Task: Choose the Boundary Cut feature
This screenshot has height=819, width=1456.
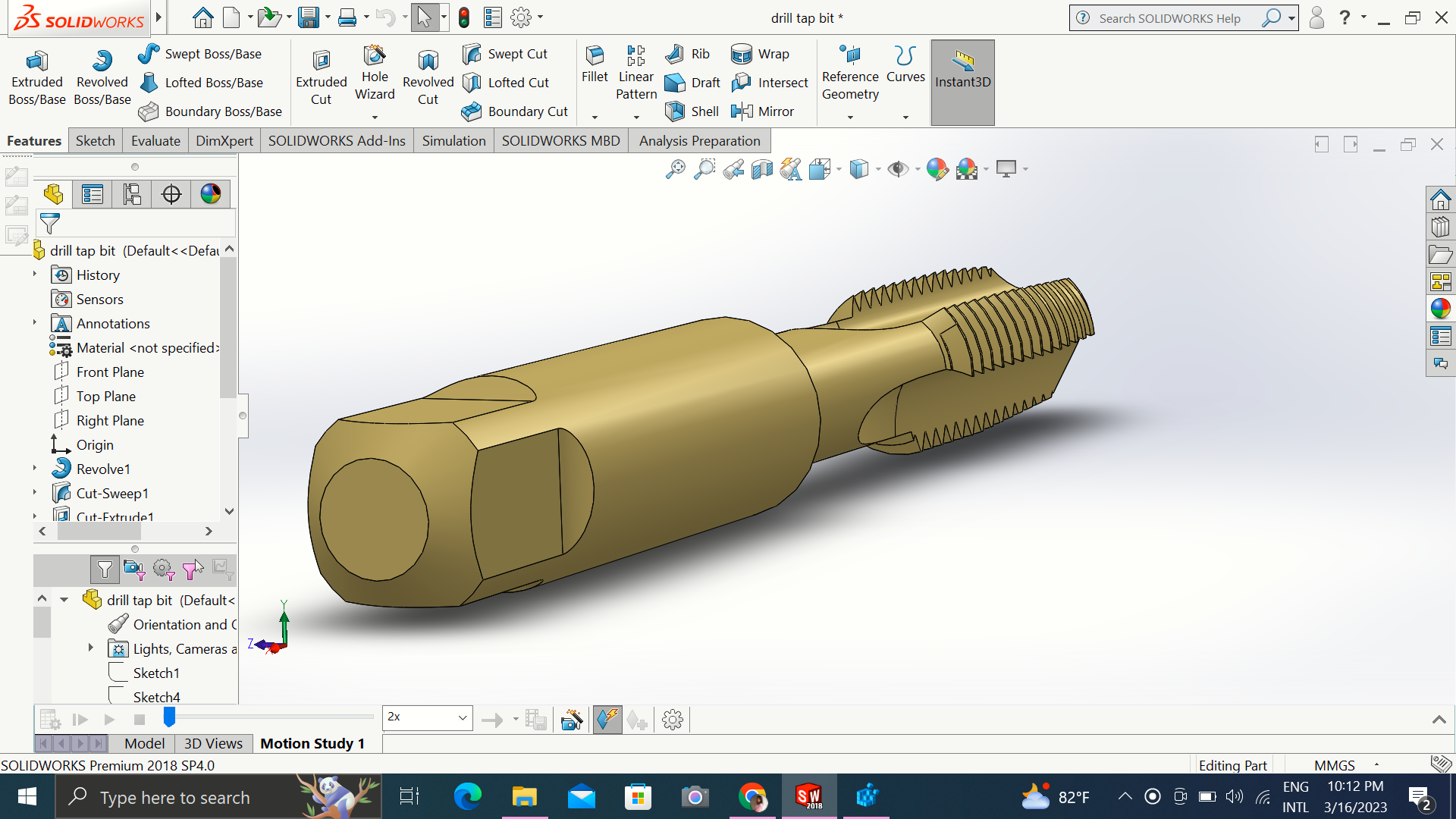Action: [514, 111]
